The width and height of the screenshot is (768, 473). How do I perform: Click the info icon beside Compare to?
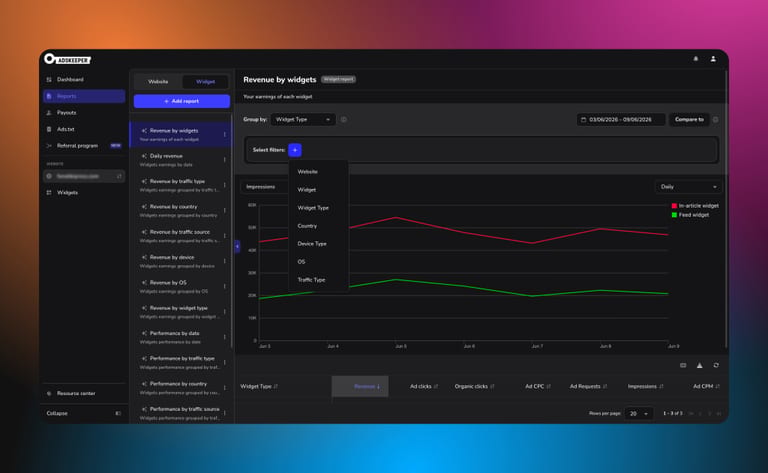[x=716, y=119]
